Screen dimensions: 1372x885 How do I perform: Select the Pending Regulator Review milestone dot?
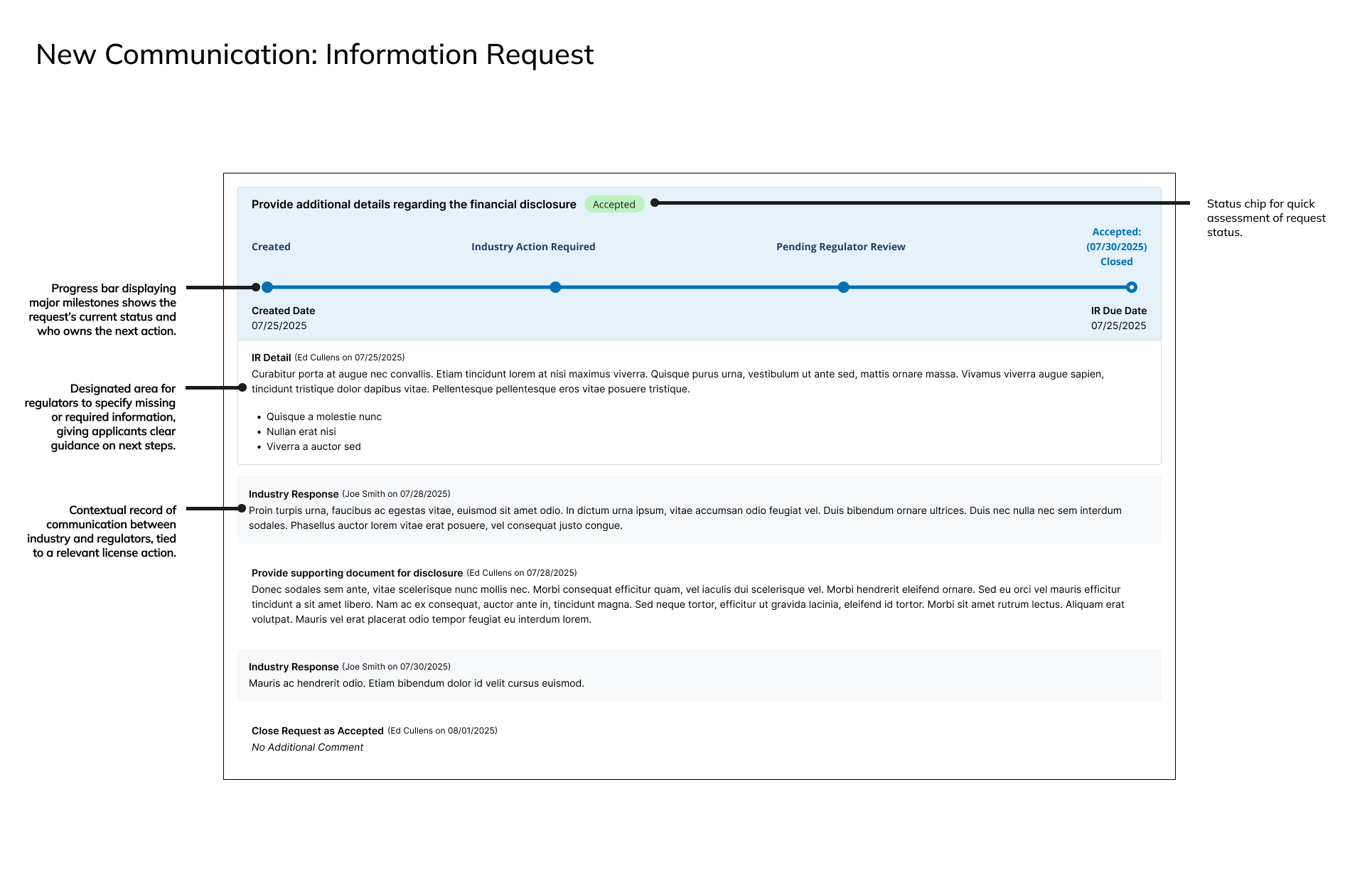click(843, 288)
